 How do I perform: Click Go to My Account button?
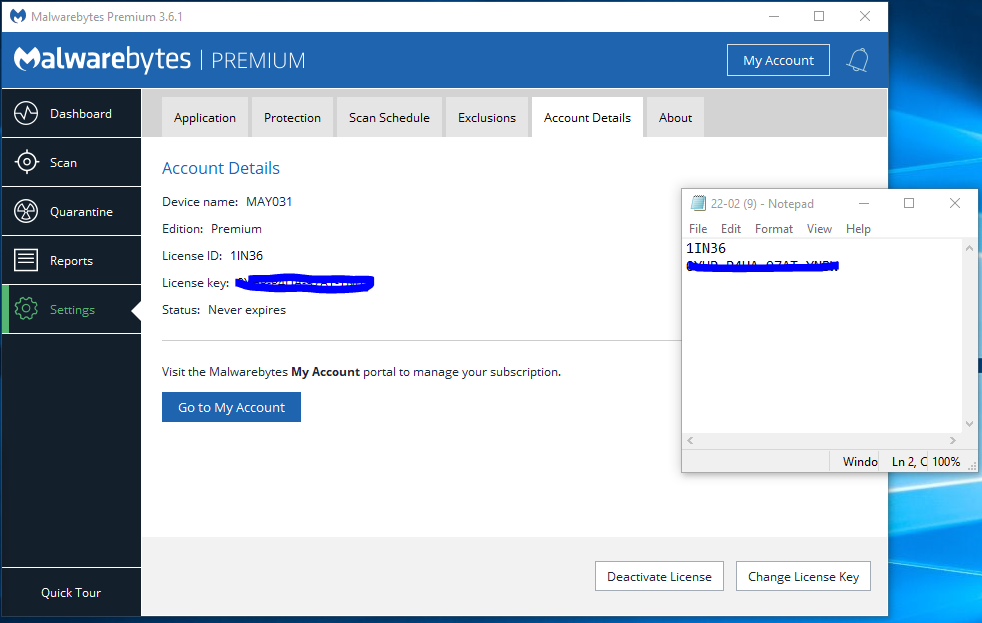click(231, 407)
